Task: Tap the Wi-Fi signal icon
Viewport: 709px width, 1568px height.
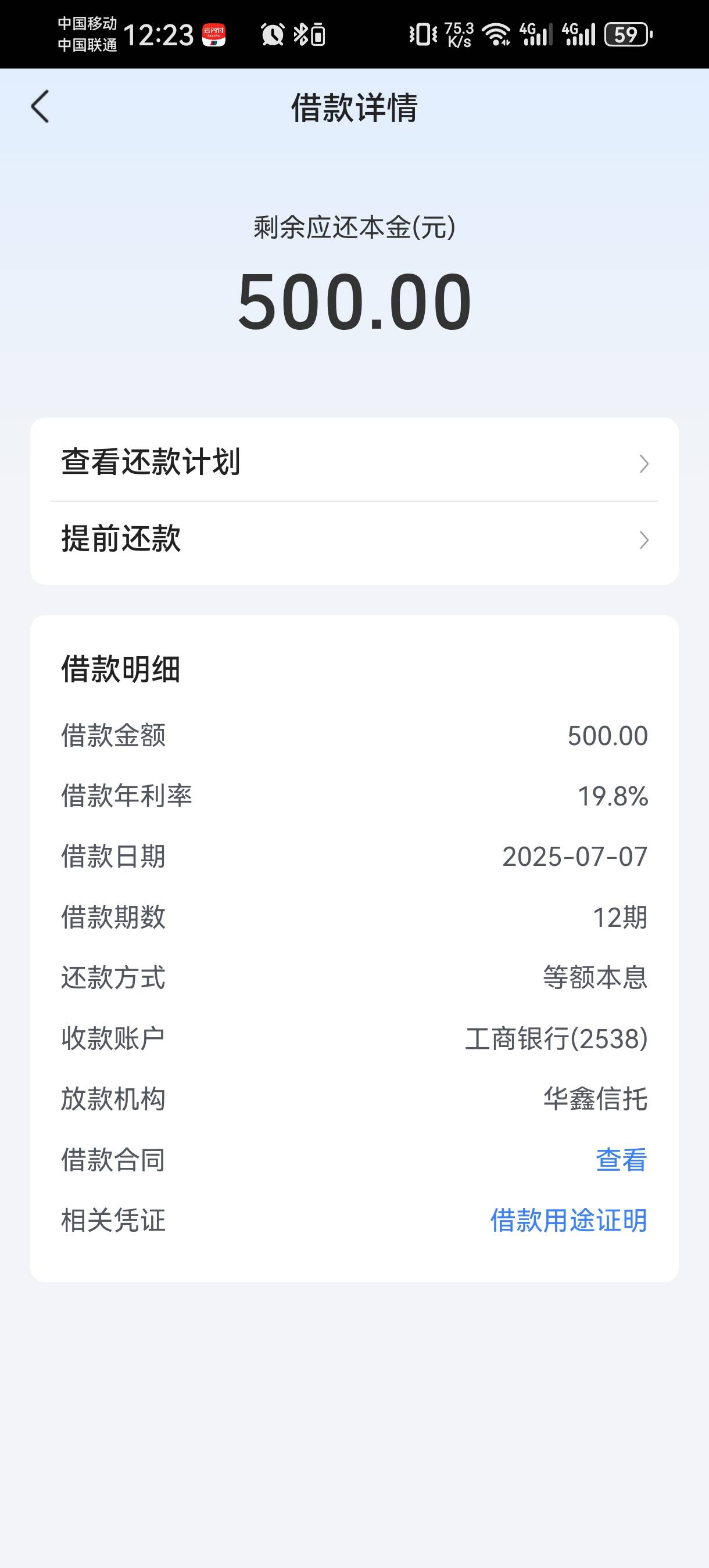Action: point(496,35)
